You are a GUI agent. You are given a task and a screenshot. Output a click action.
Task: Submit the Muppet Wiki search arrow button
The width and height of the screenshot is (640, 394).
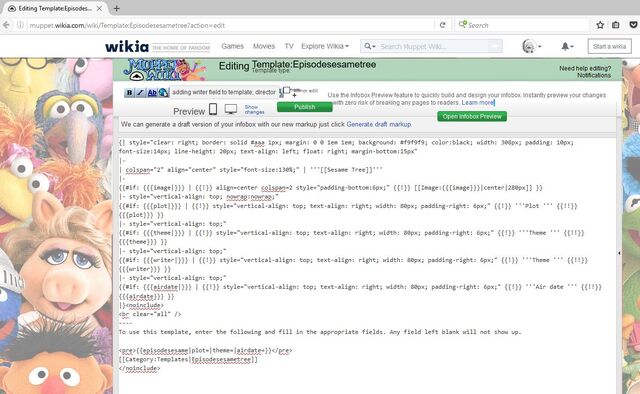496,47
